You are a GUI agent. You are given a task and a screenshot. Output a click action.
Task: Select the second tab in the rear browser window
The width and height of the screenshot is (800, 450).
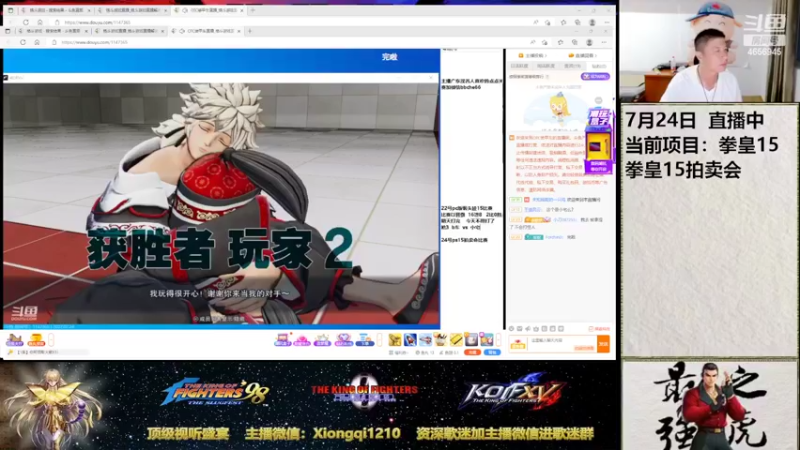(133, 10)
